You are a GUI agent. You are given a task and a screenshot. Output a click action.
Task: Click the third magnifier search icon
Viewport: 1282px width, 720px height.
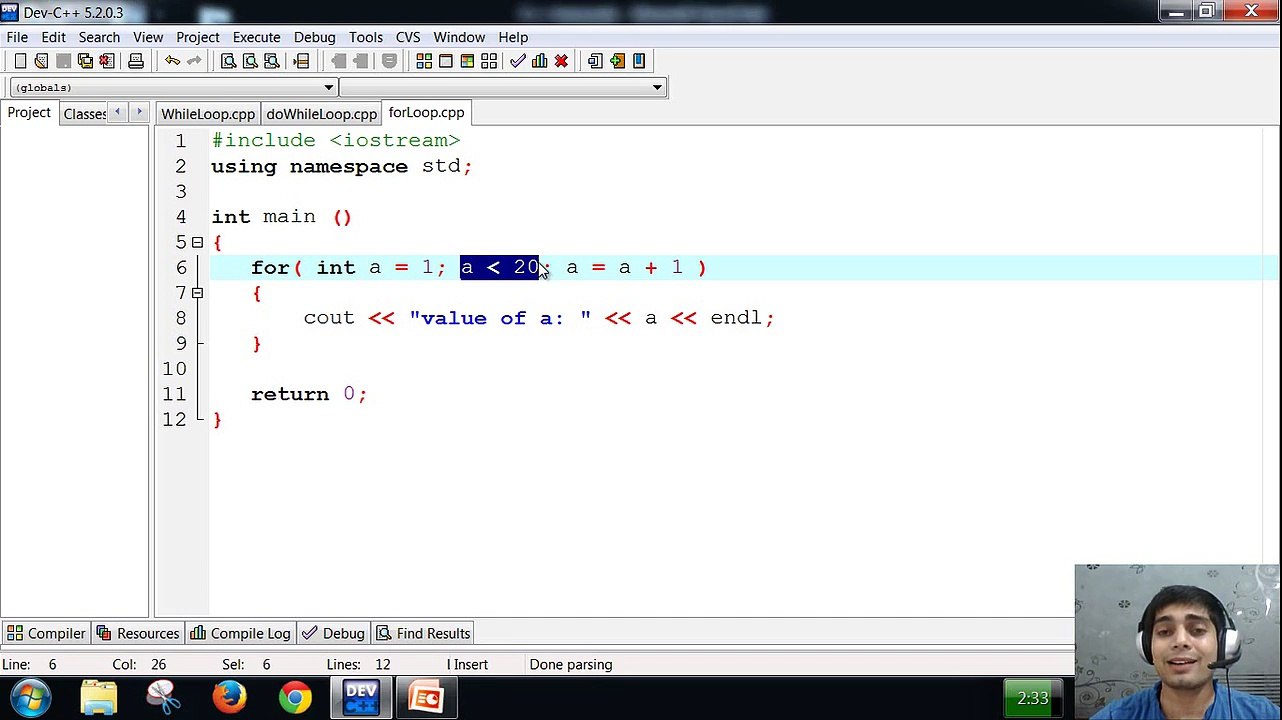coord(271,61)
